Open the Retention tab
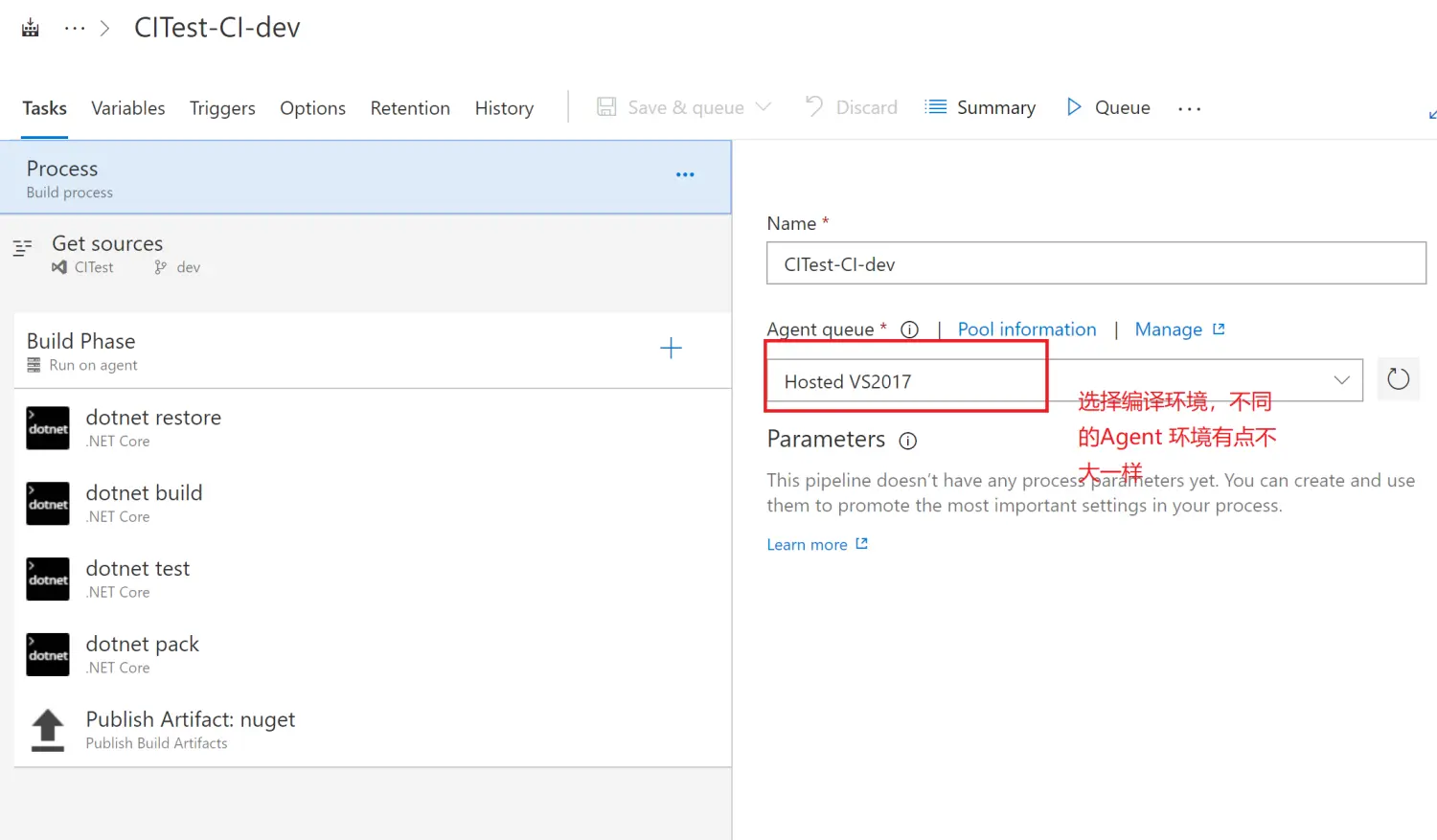The width and height of the screenshot is (1437, 840). coord(410,108)
